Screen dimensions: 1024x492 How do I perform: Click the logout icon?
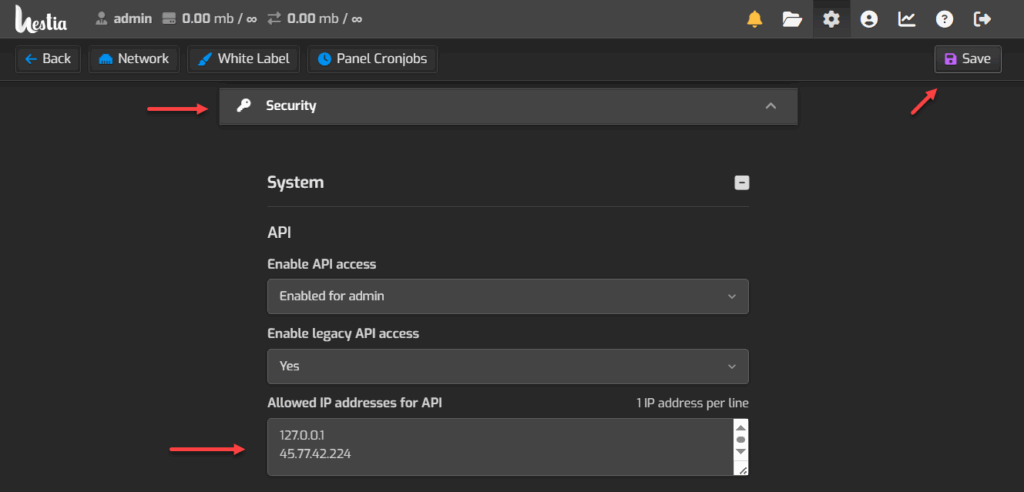(982, 19)
